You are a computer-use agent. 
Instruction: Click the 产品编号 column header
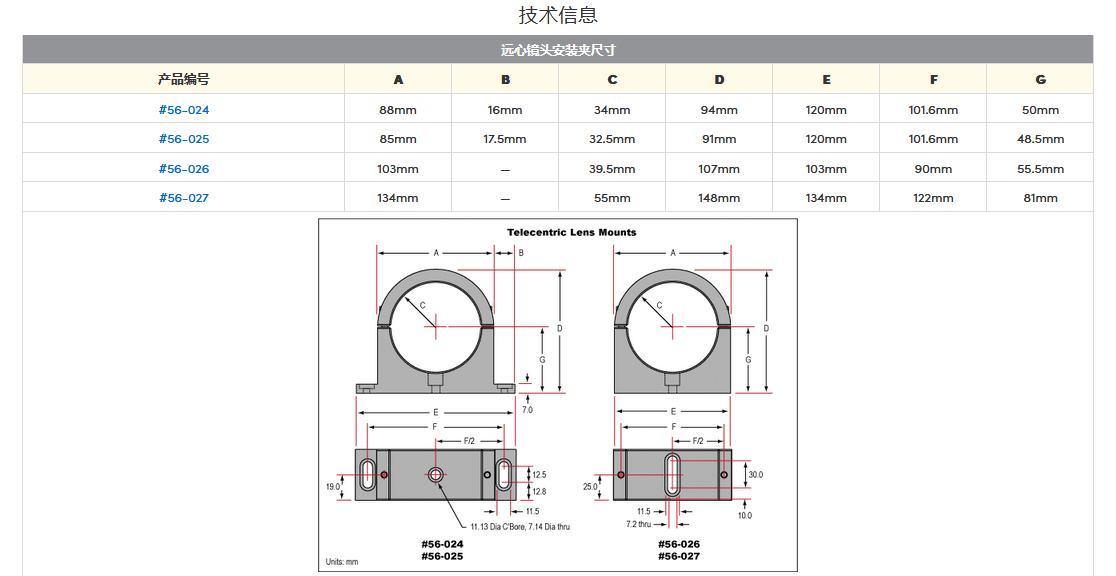(184, 79)
